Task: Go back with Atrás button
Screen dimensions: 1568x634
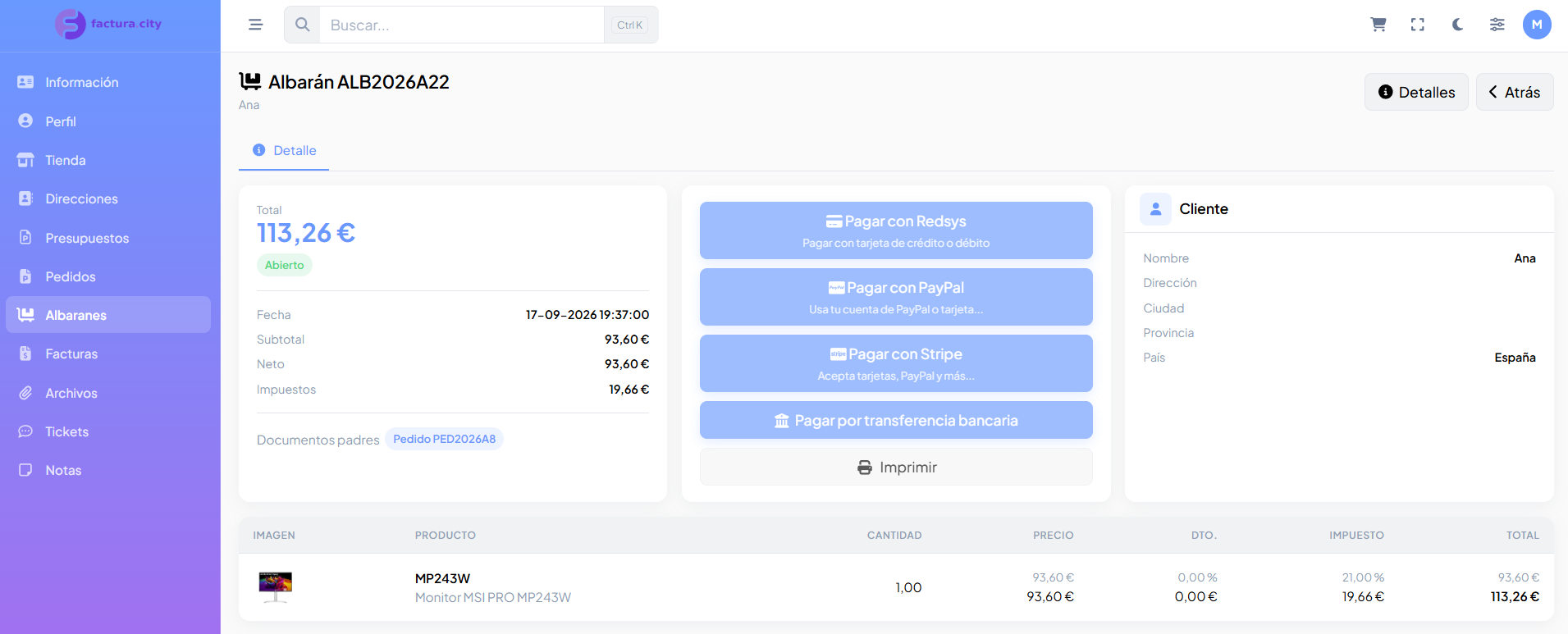Action: pyautogui.click(x=1515, y=92)
